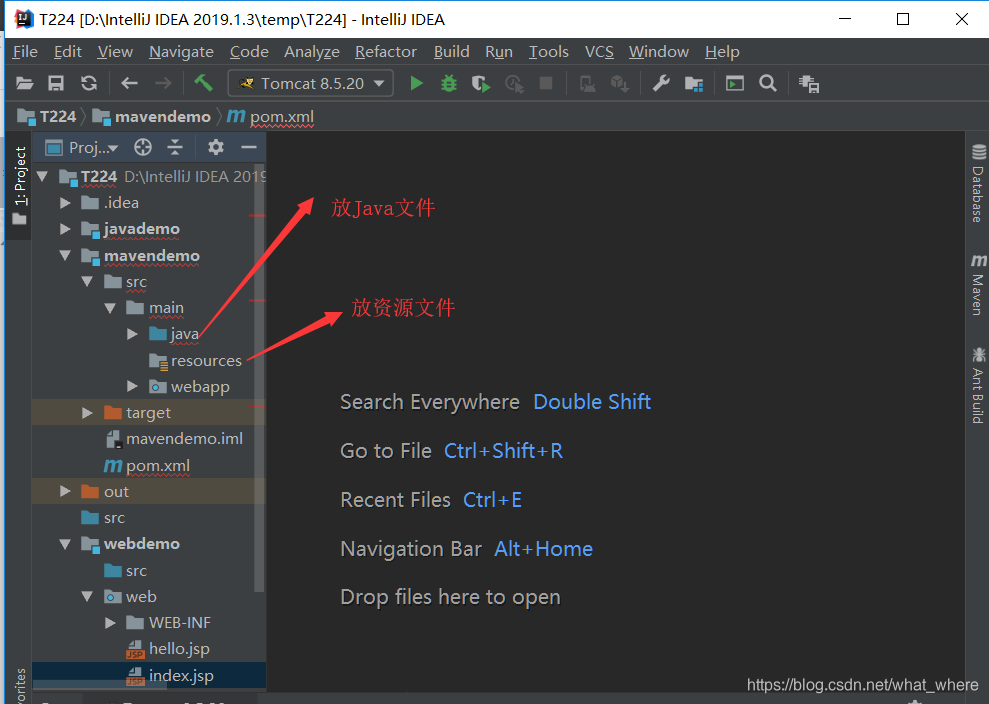Image resolution: width=989 pixels, height=704 pixels.
Task: Click T224 in the breadcrumb bar
Action: tap(47, 117)
